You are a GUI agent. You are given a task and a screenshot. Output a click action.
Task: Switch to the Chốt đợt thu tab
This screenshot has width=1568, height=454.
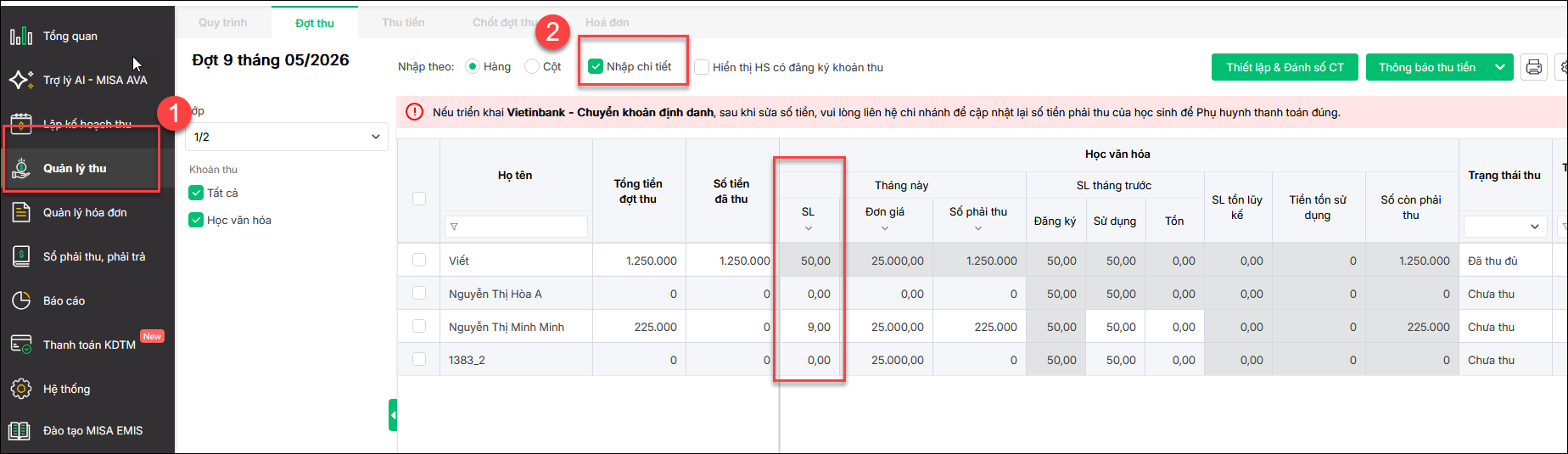click(x=505, y=22)
